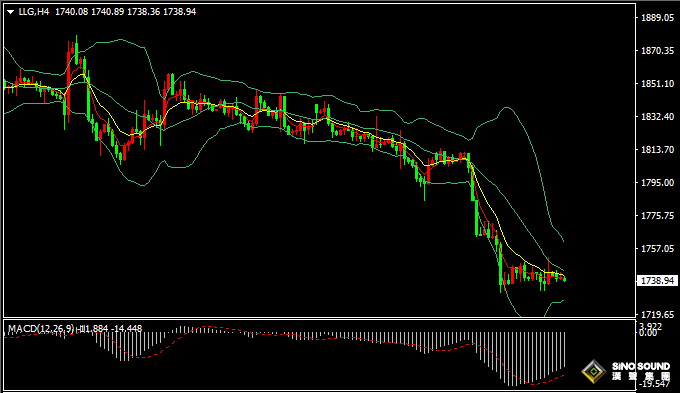This screenshot has width=680, height=393.
Task: Click the 1775.75 price axis label
Action: click(x=657, y=216)
